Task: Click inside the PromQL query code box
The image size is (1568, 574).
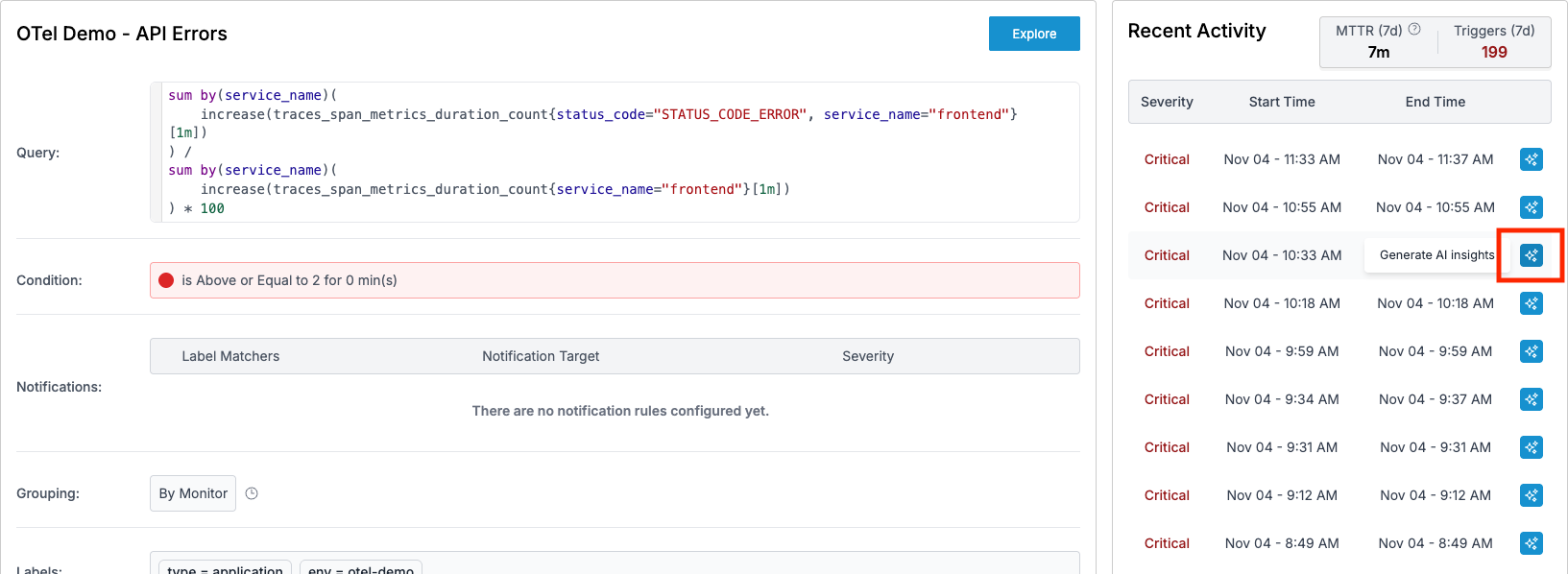Action: [615, 152]
